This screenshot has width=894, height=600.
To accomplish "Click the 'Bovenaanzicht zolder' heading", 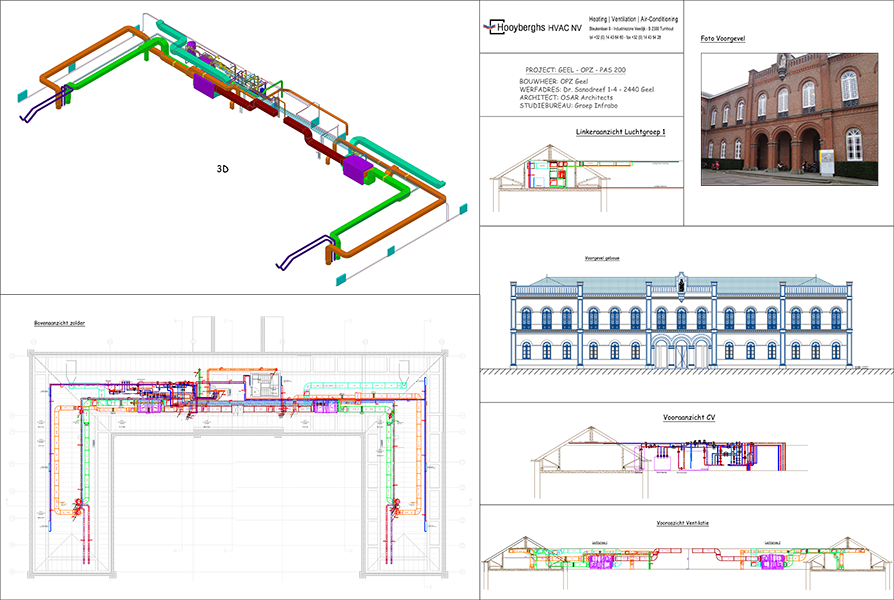I will click(x=59, y=323).
